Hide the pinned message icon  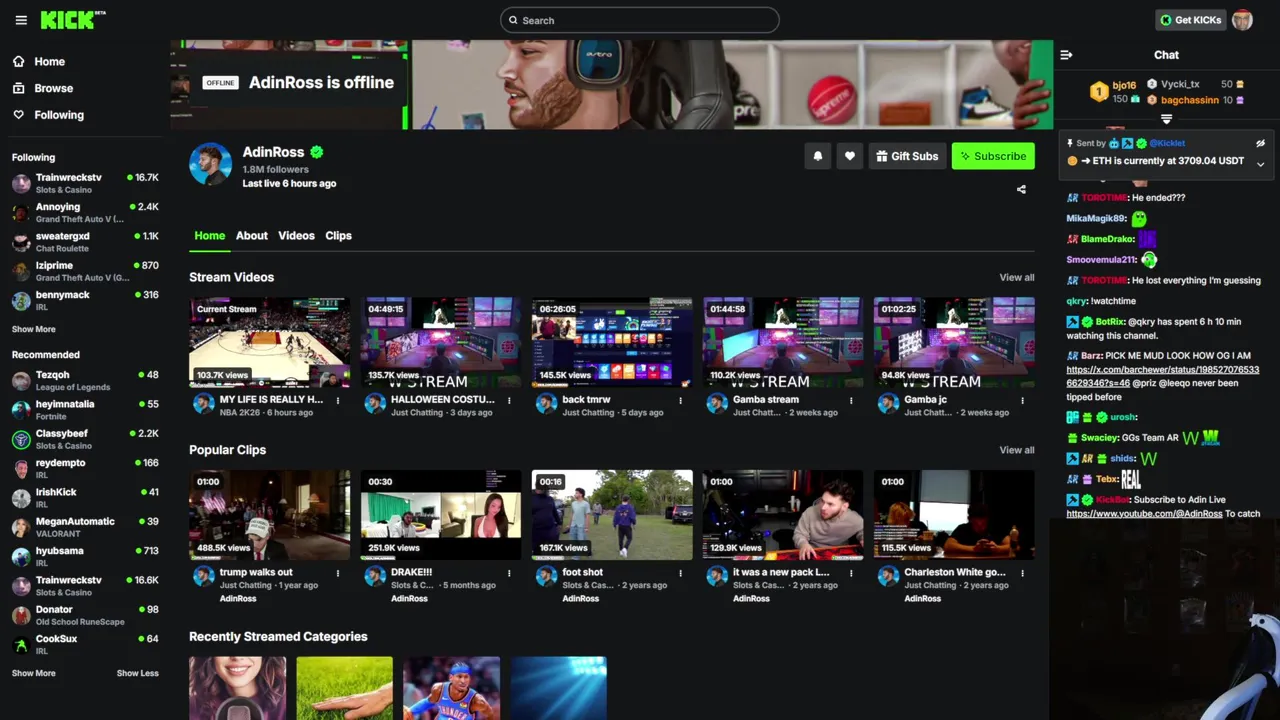click(1260, 143)
